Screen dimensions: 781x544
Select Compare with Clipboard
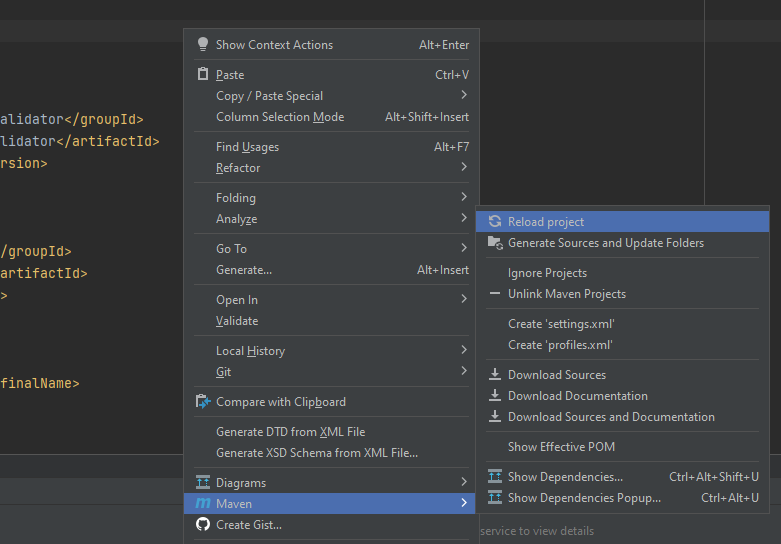[331, 402]
